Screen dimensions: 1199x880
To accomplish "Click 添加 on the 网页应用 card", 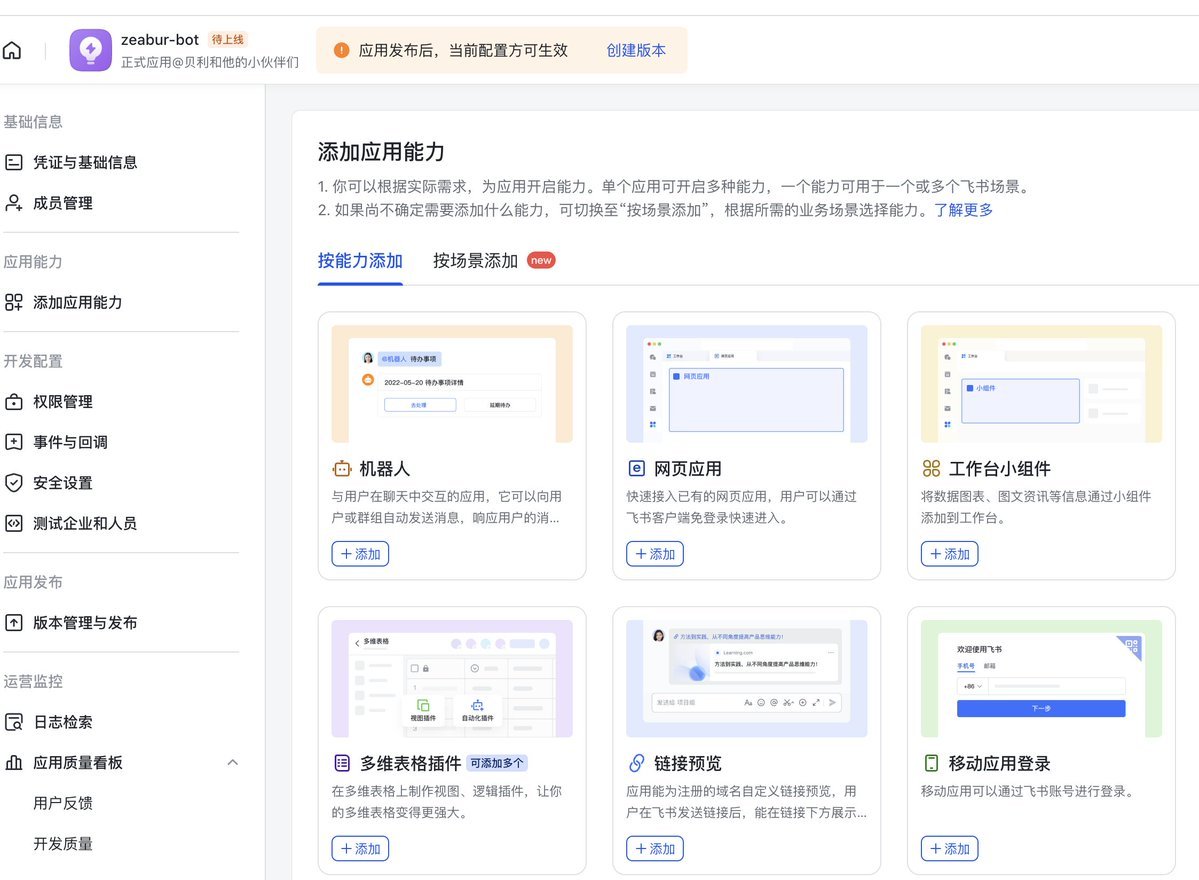I will (x=654, y=553).
